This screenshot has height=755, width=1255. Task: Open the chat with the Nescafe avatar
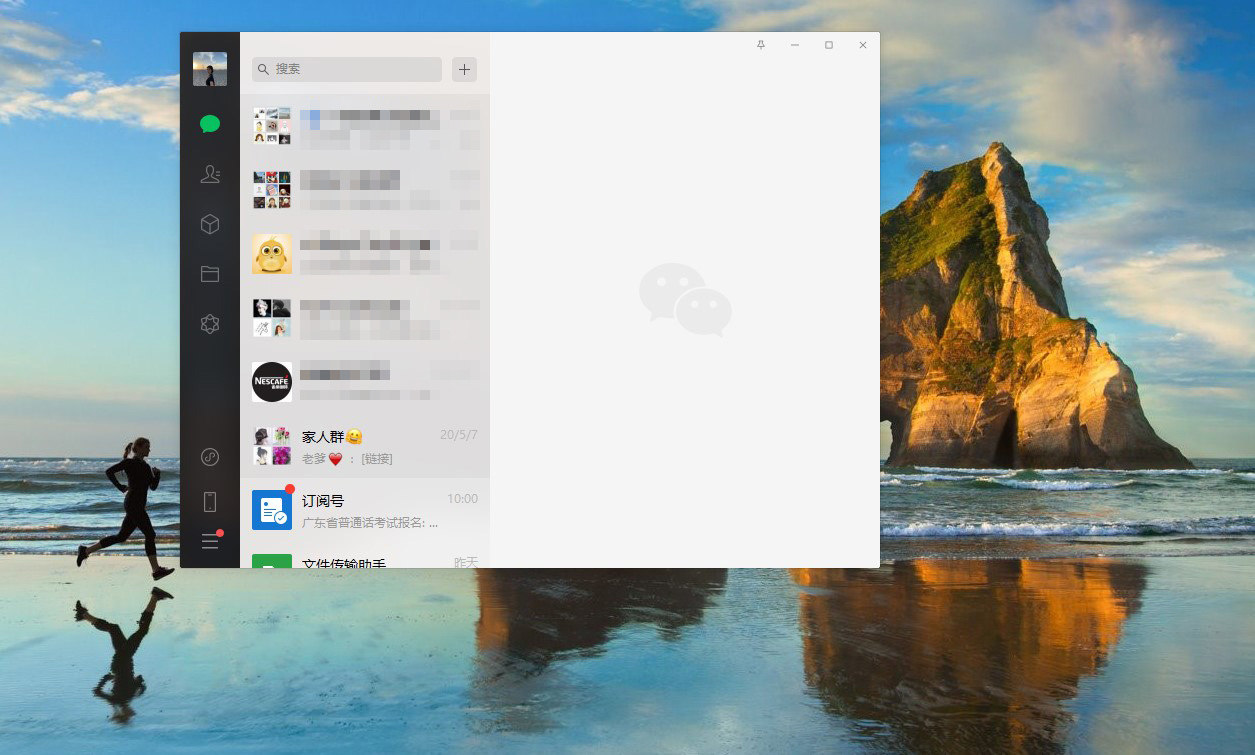pos(365,382)
